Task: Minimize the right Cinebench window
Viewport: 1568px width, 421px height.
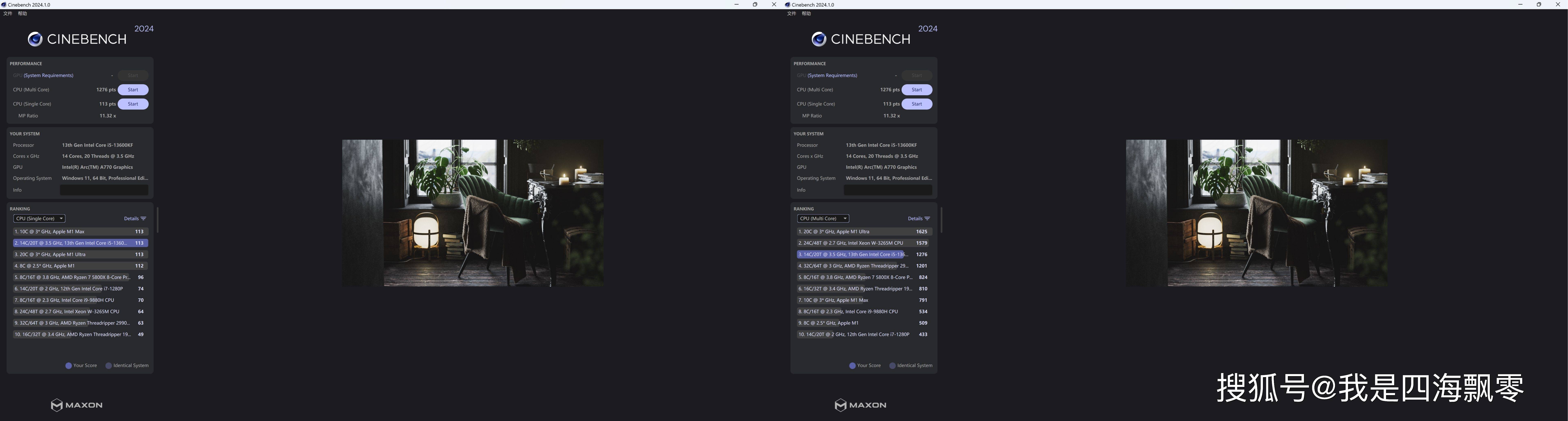Action: [x=1520, y=4]
